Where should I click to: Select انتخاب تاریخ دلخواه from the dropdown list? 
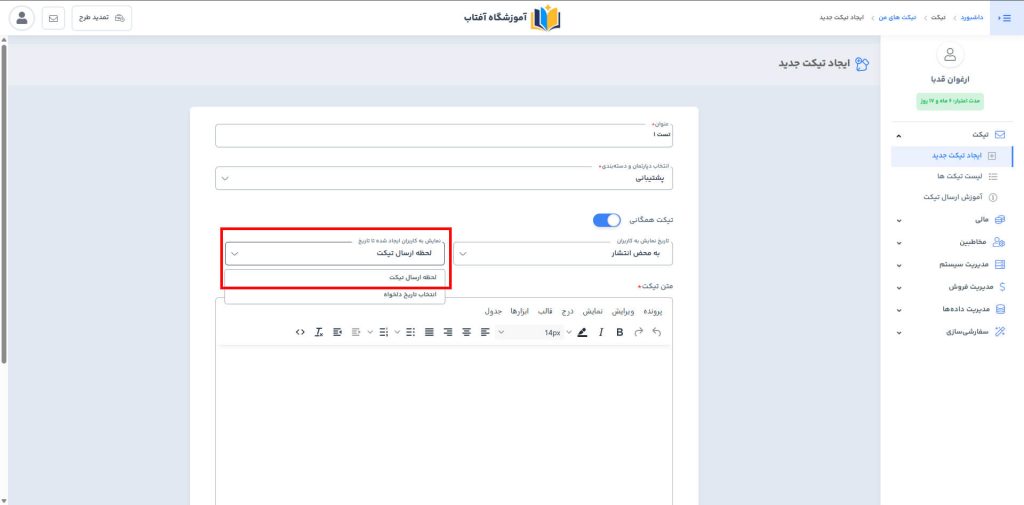coord(336,295)
